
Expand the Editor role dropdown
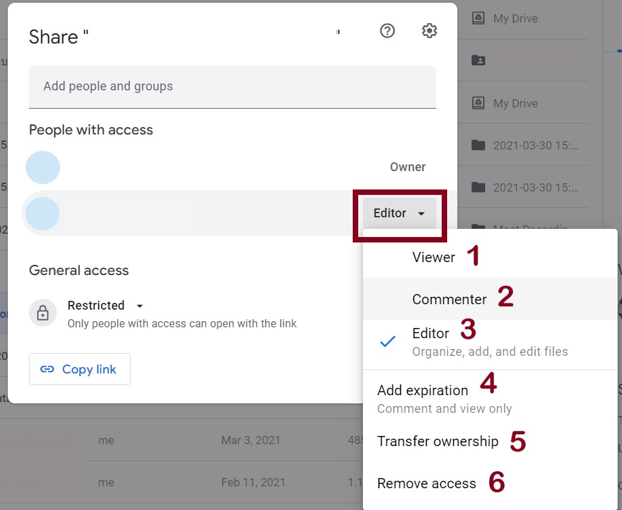point(399,213)
